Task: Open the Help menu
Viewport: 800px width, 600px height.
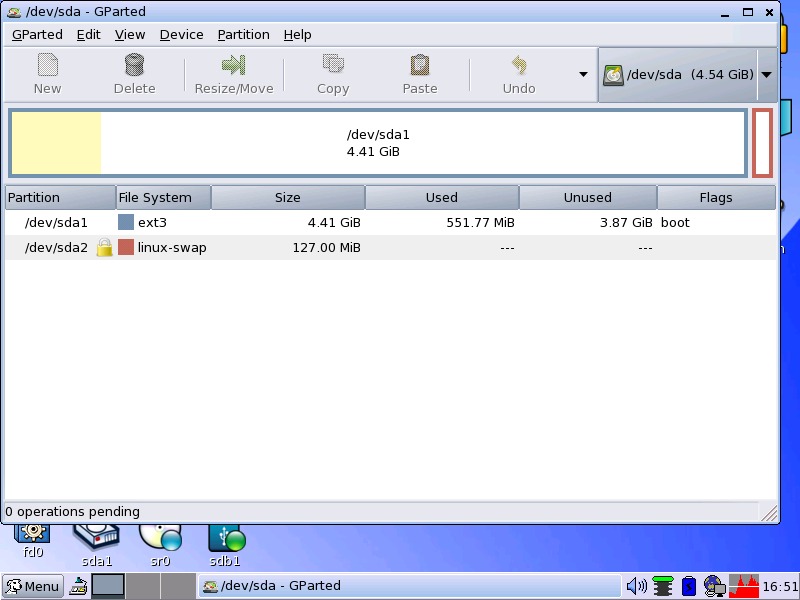Action: (297, 35)
